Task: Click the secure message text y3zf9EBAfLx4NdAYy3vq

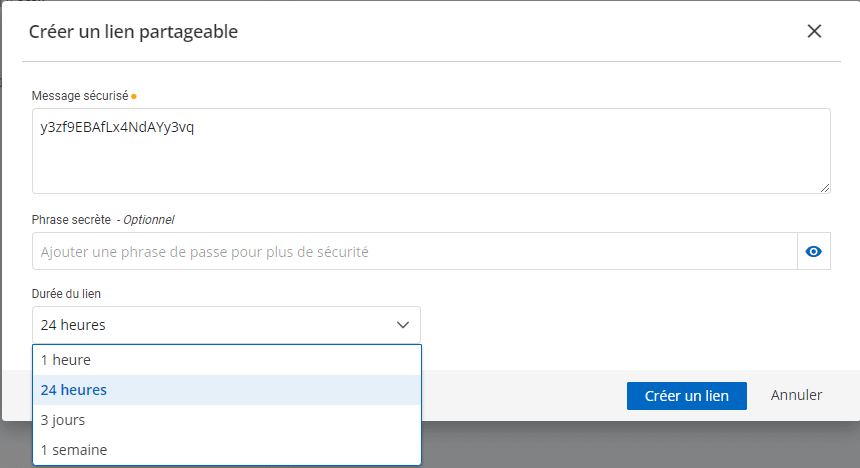Action: (x=116, y=128)
